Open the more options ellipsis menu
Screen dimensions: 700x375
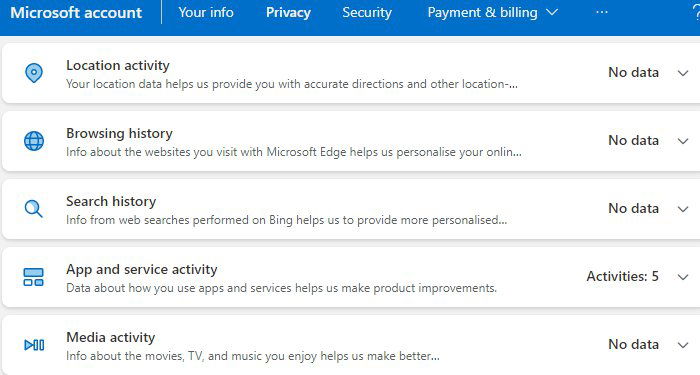[602, 12]
